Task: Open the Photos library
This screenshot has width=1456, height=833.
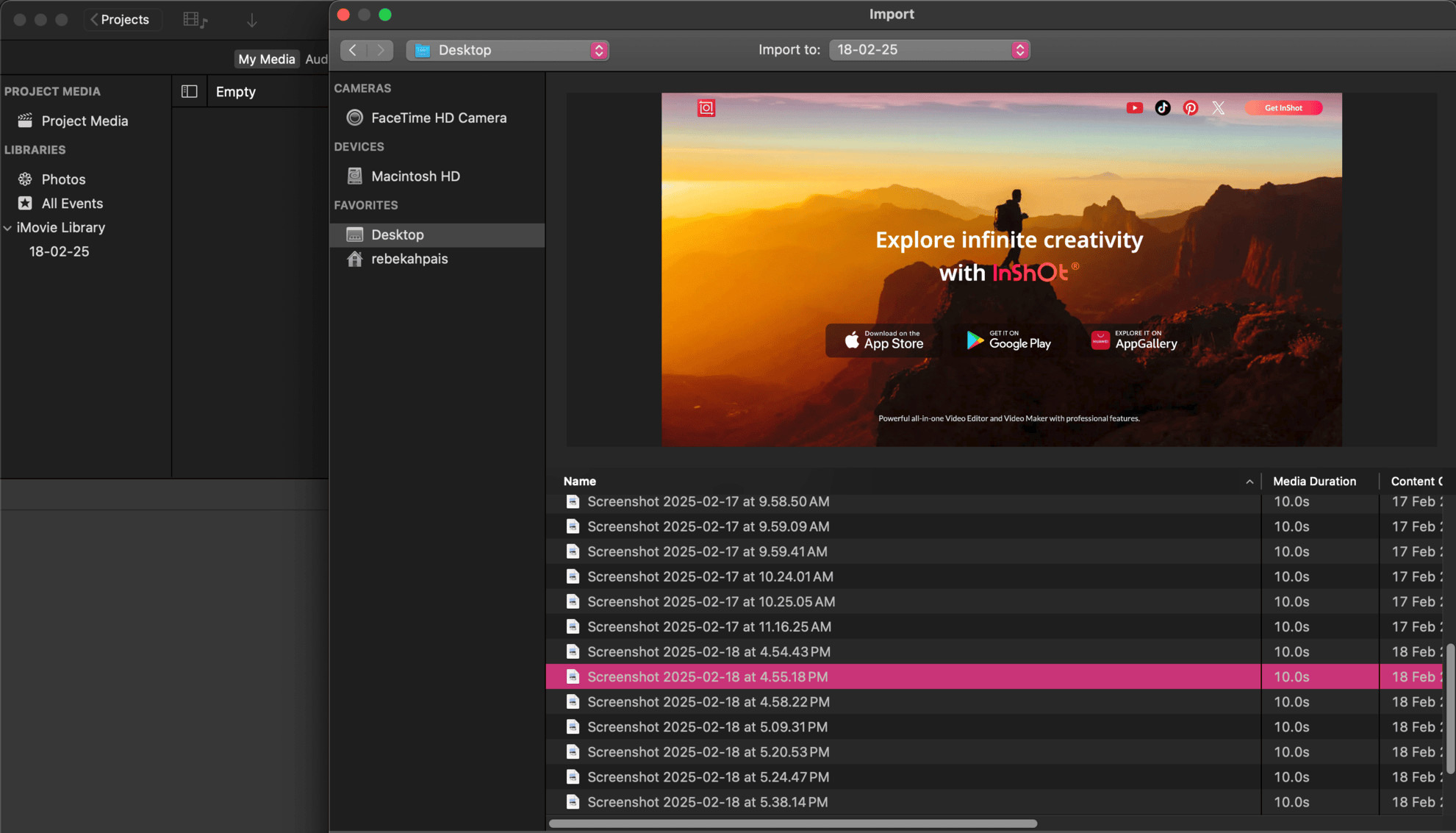Action: [x=65, y=179]
